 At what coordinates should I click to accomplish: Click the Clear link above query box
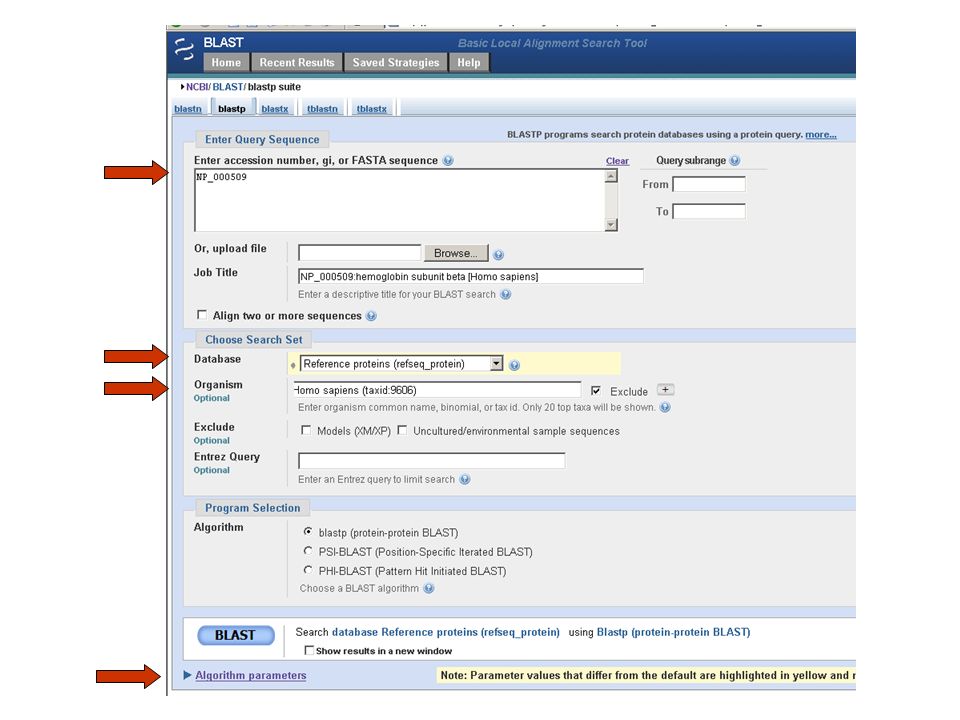(617, 161)
